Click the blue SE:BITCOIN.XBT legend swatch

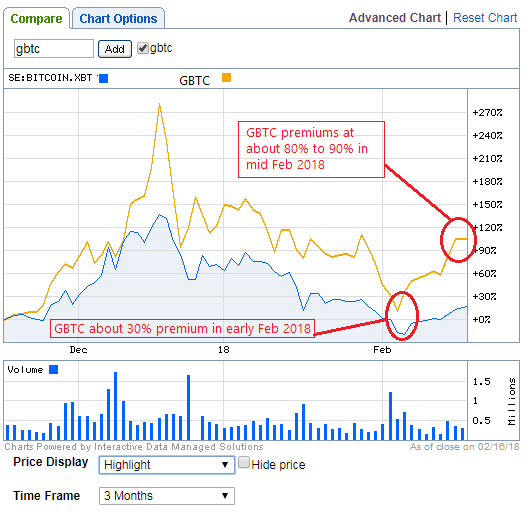click(104, 79)
